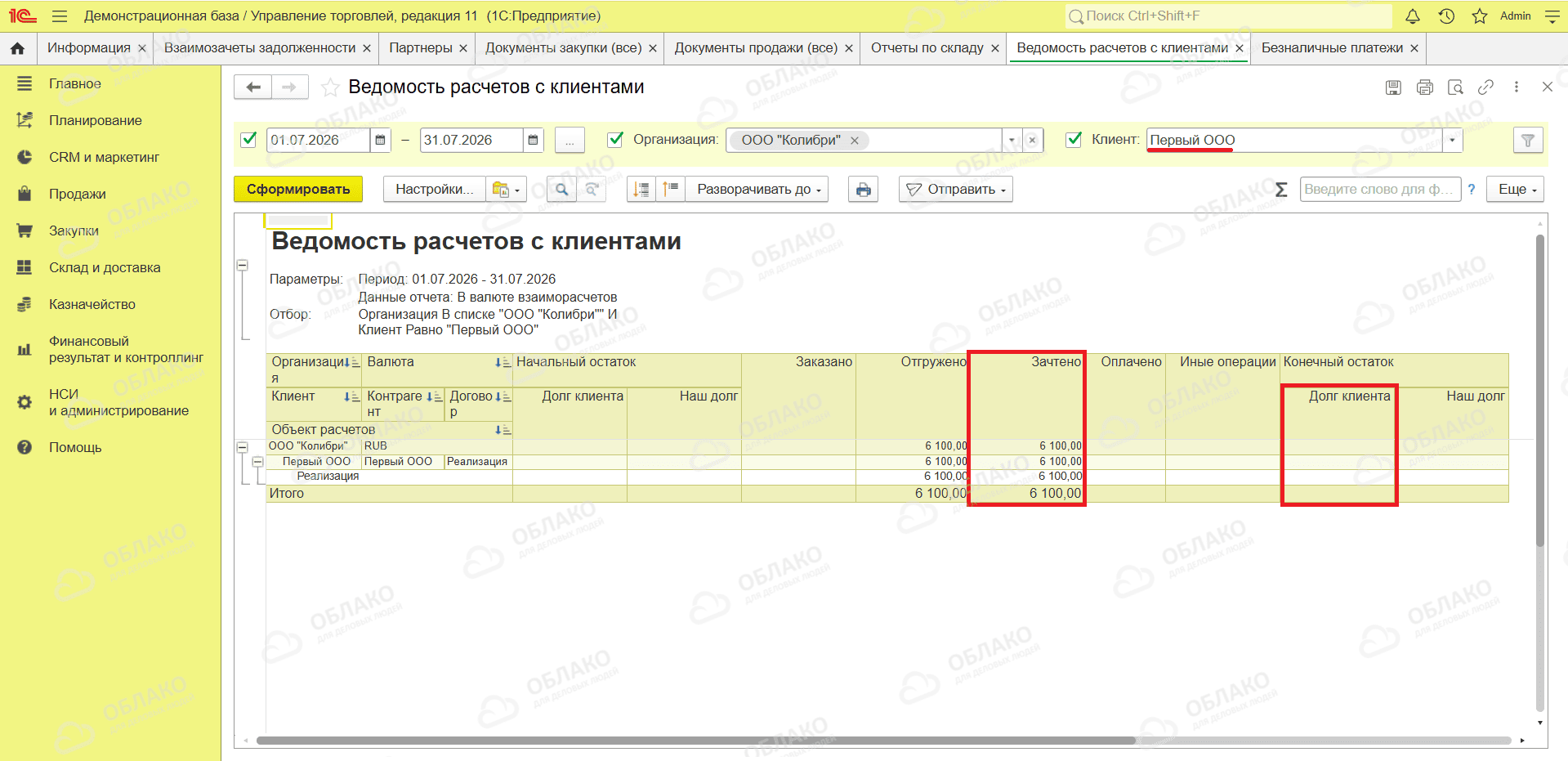Open the Казначейство sidebar section
1568x761 pixels.
(92, 304)
